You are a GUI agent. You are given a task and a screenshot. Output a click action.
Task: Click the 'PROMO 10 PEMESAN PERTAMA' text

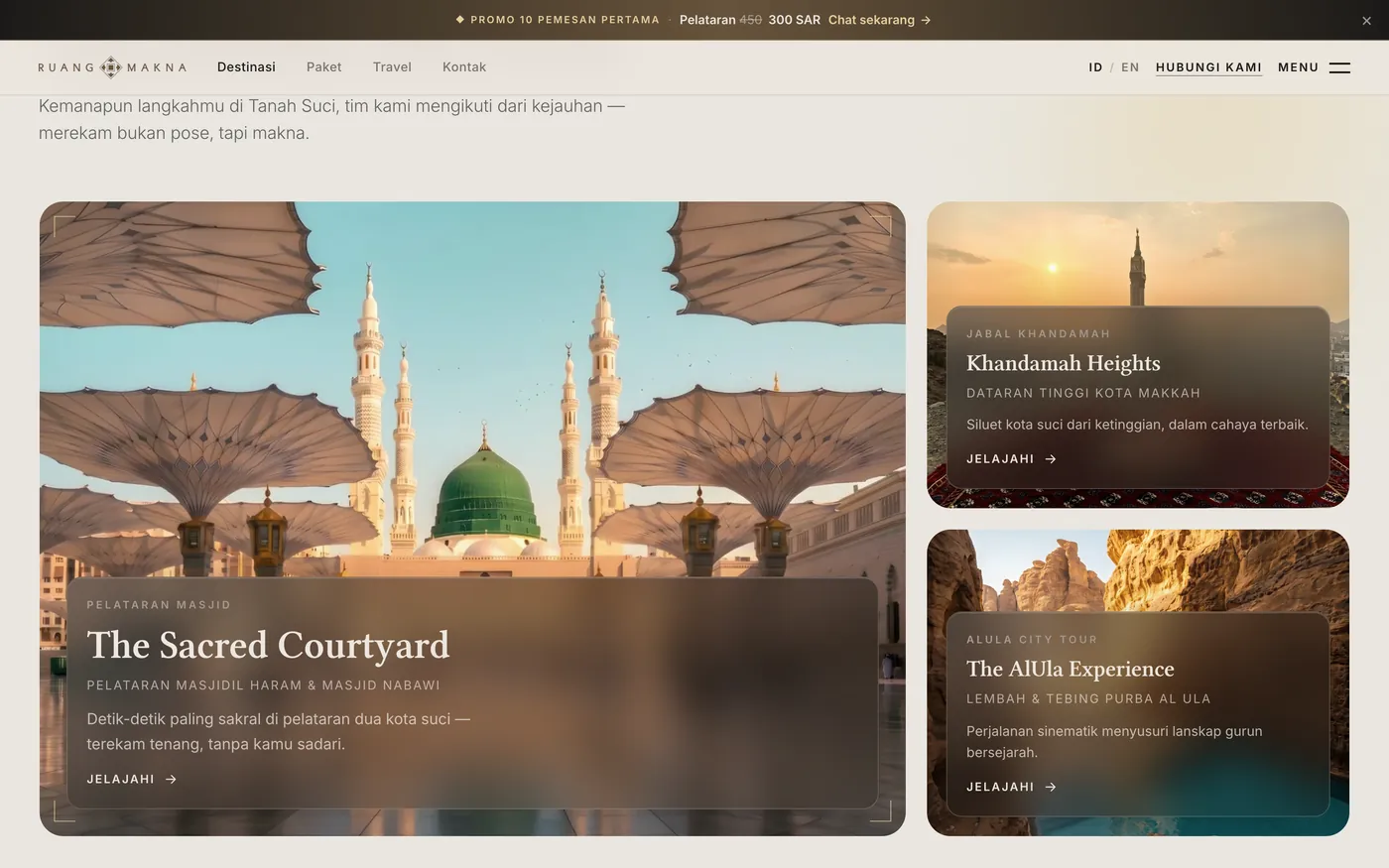click(565, 20)
